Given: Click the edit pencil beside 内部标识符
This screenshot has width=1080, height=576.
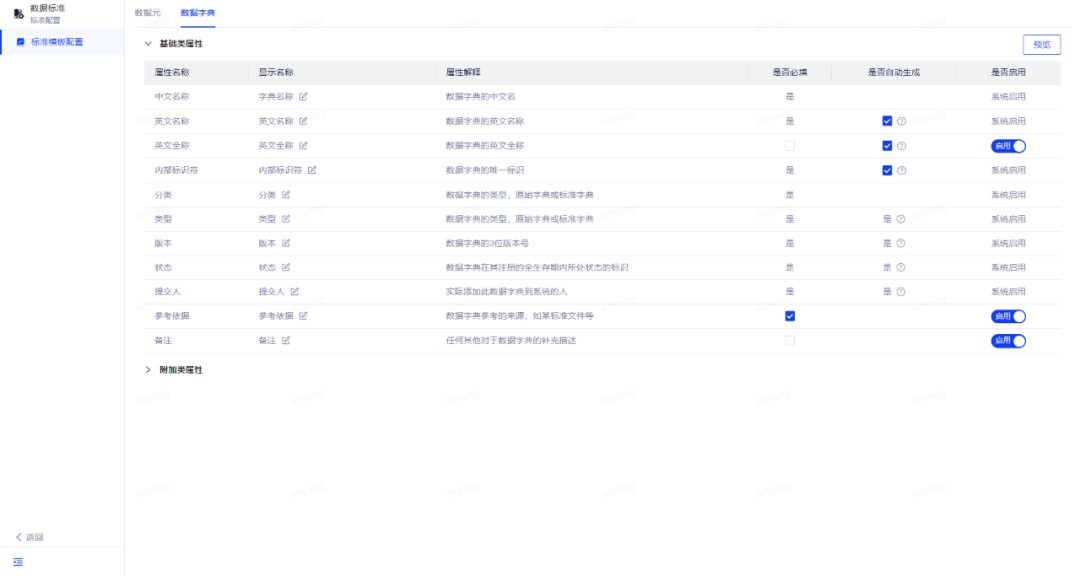Looking at the screenshot, I should tap(311, 170).
